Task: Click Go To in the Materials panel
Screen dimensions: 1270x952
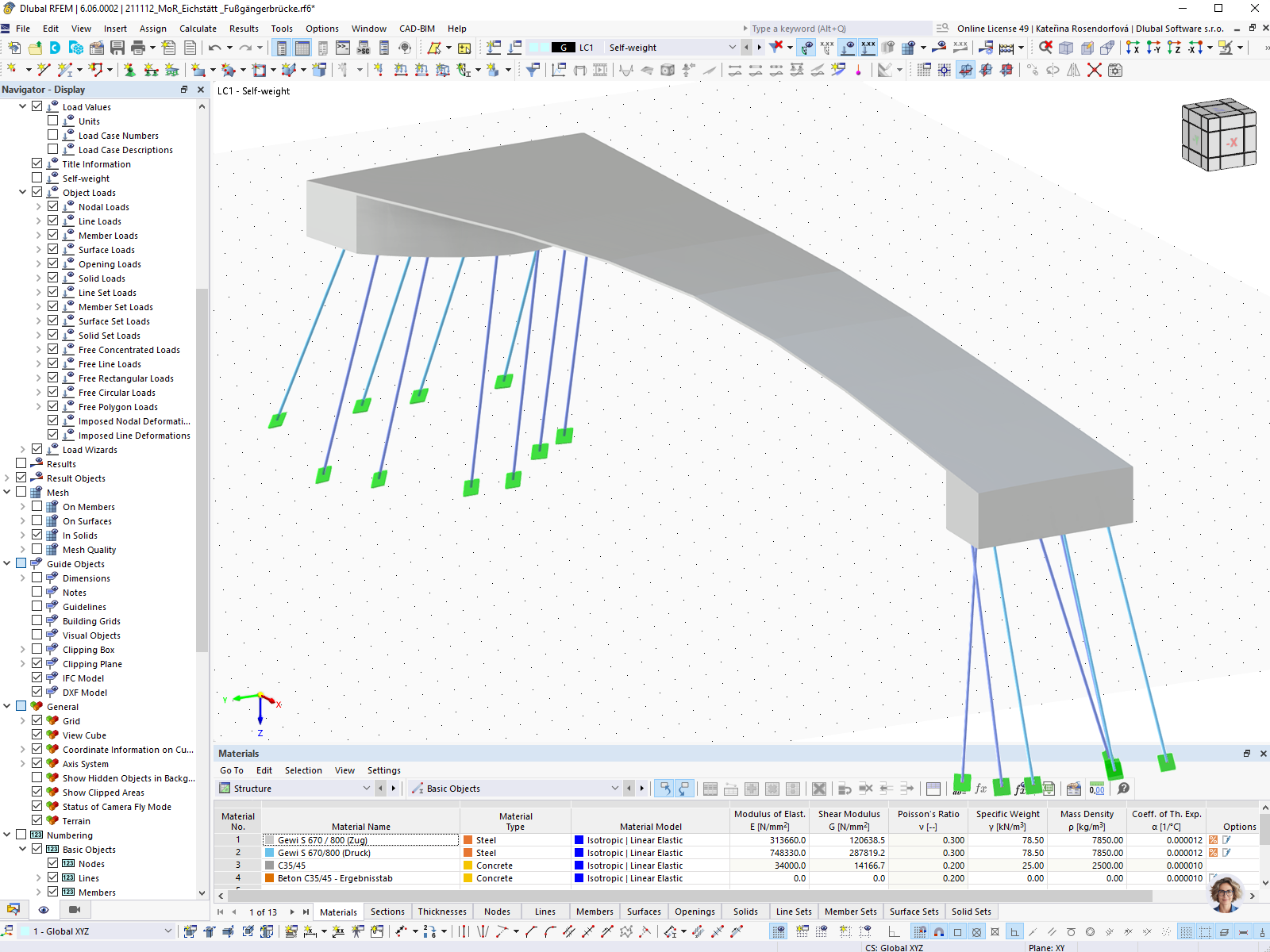Action: click(x=231, y=770)
